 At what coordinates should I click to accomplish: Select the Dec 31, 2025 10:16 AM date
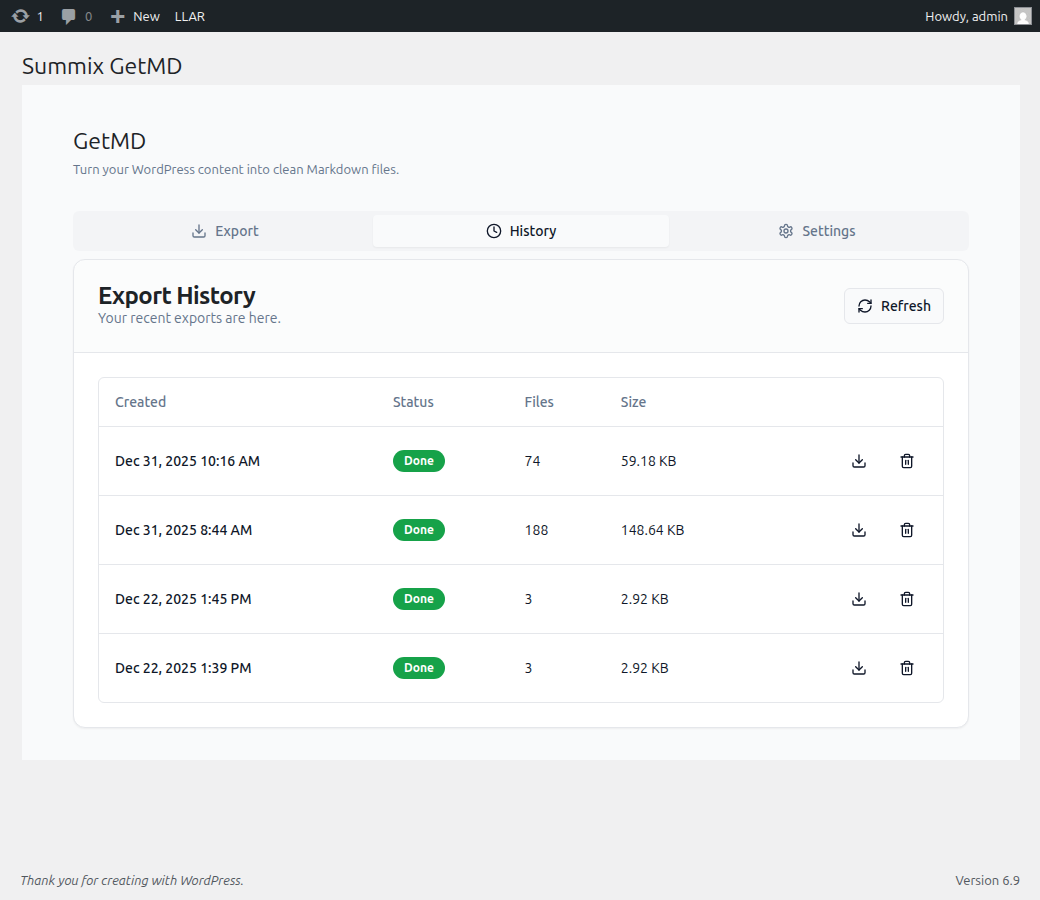tap(188, 461)
